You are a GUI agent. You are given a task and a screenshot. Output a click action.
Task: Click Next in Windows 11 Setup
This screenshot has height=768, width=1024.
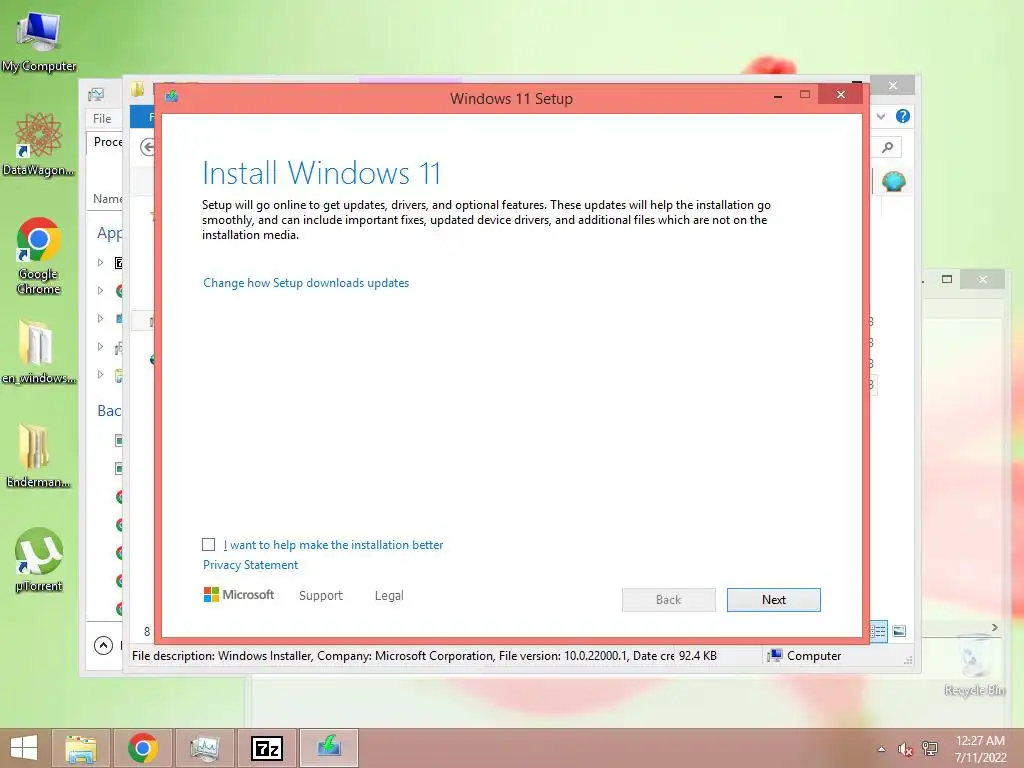pos(774,600)
